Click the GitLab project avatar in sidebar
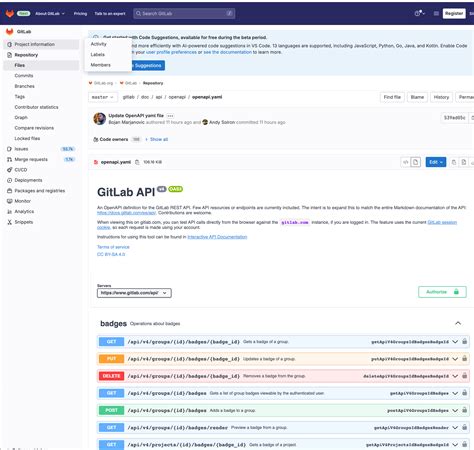 coord(9,32)
